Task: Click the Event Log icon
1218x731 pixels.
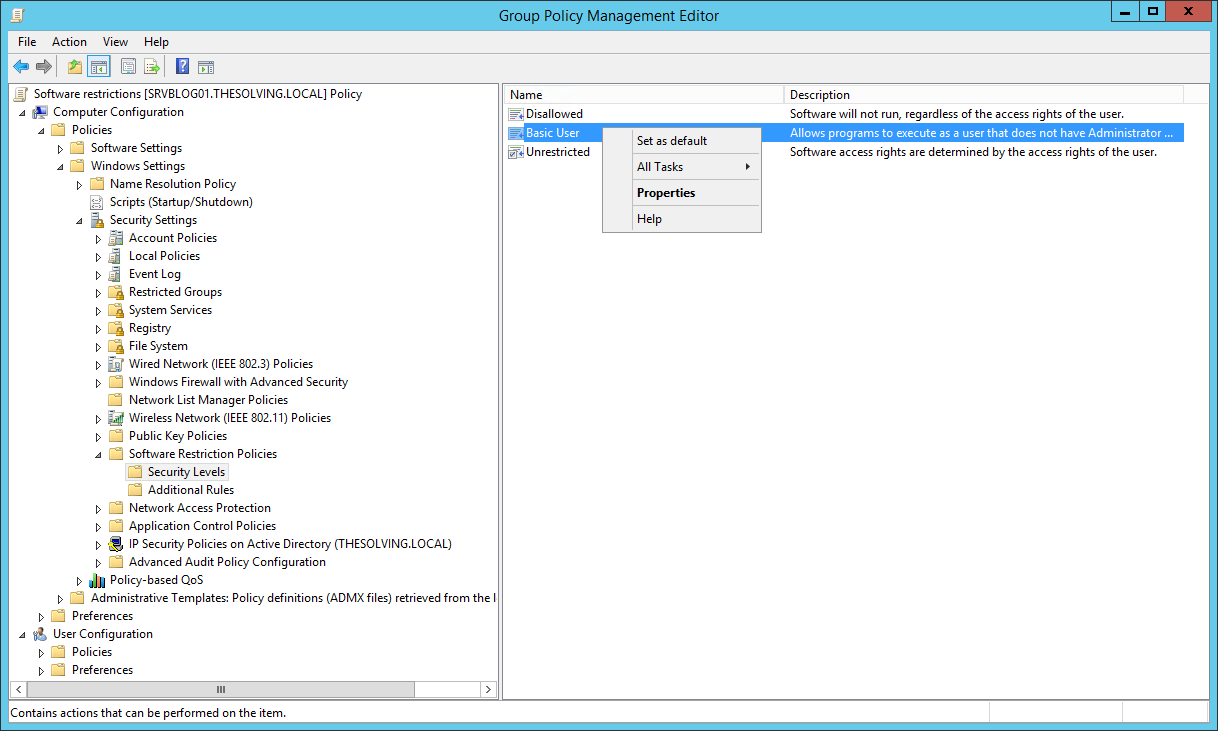Action: pos(116,274)
